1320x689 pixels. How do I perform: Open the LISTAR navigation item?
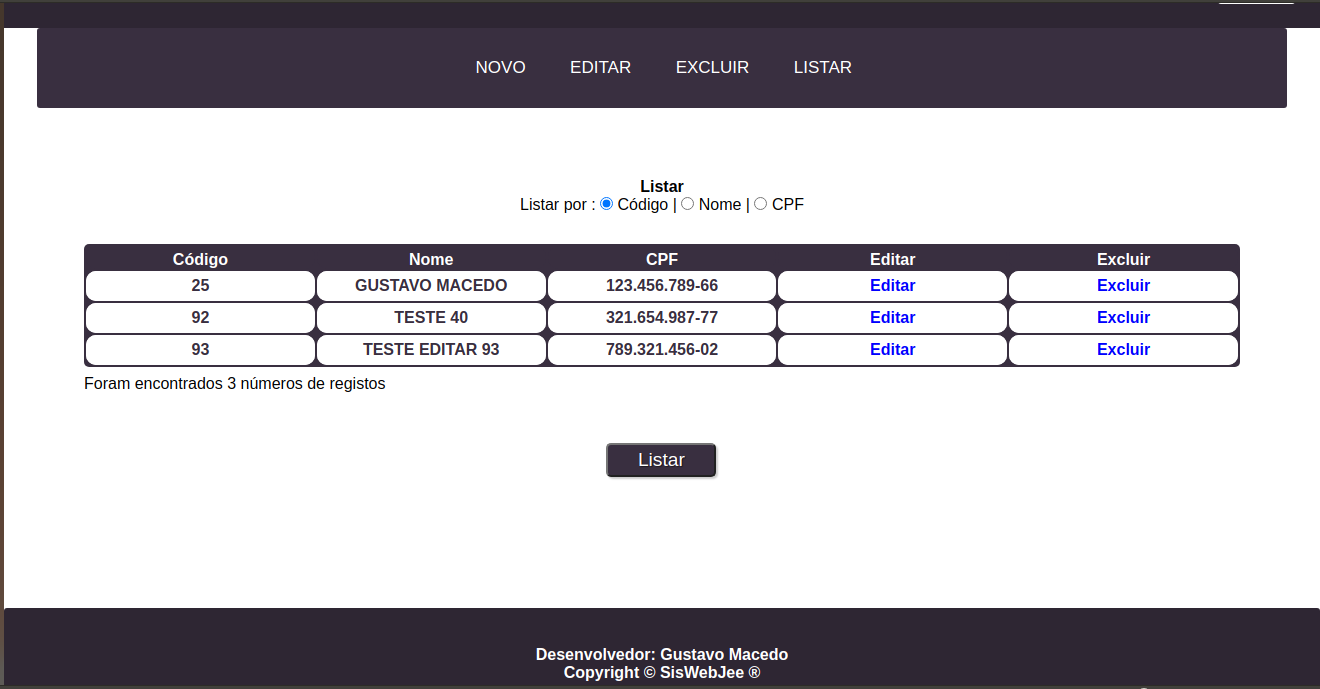click(822, 67)
